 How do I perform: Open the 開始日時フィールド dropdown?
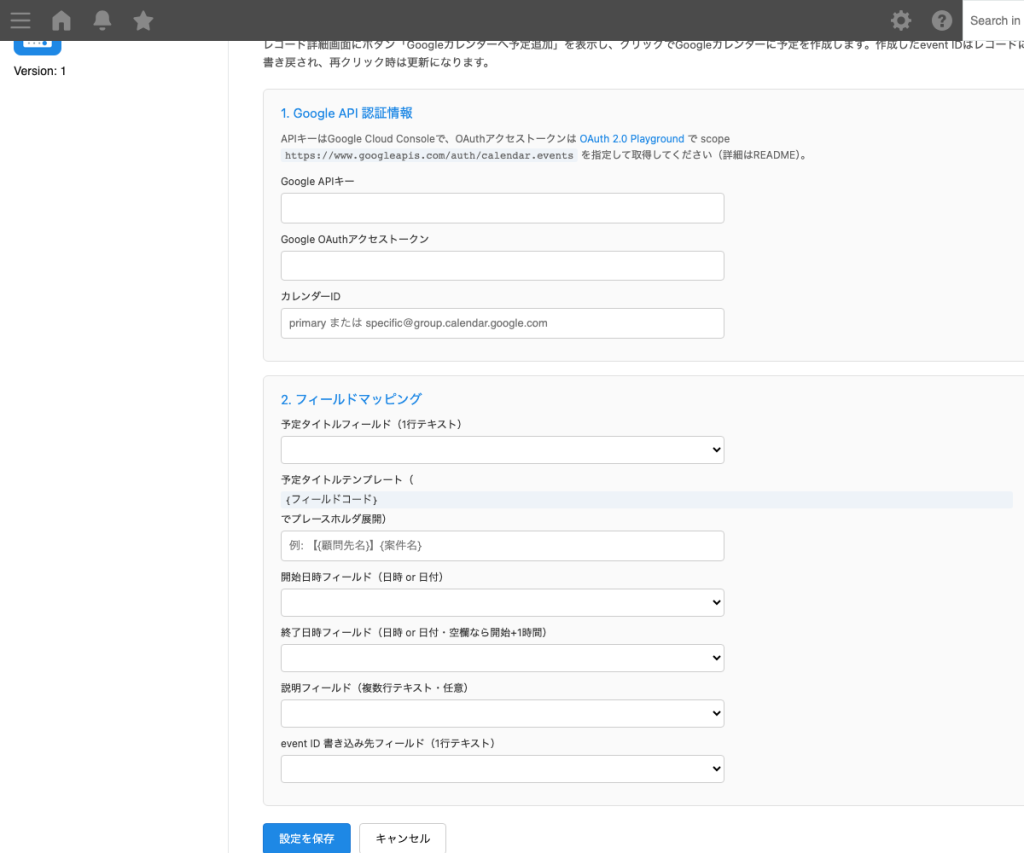pos(502,602)
